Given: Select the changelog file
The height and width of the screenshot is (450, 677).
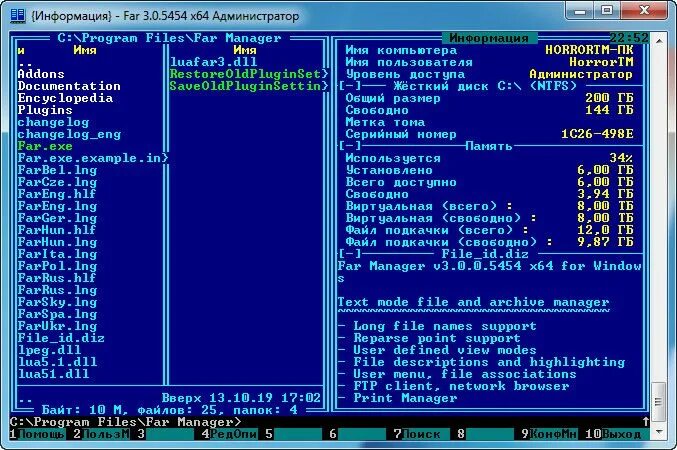Looking at the screenshot, I should pyautogui.click(x=53, y=122).
